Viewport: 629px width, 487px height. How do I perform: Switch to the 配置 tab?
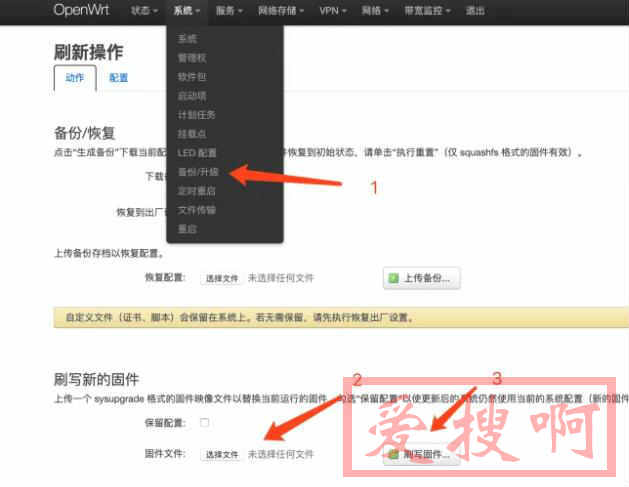pos(118,77)
